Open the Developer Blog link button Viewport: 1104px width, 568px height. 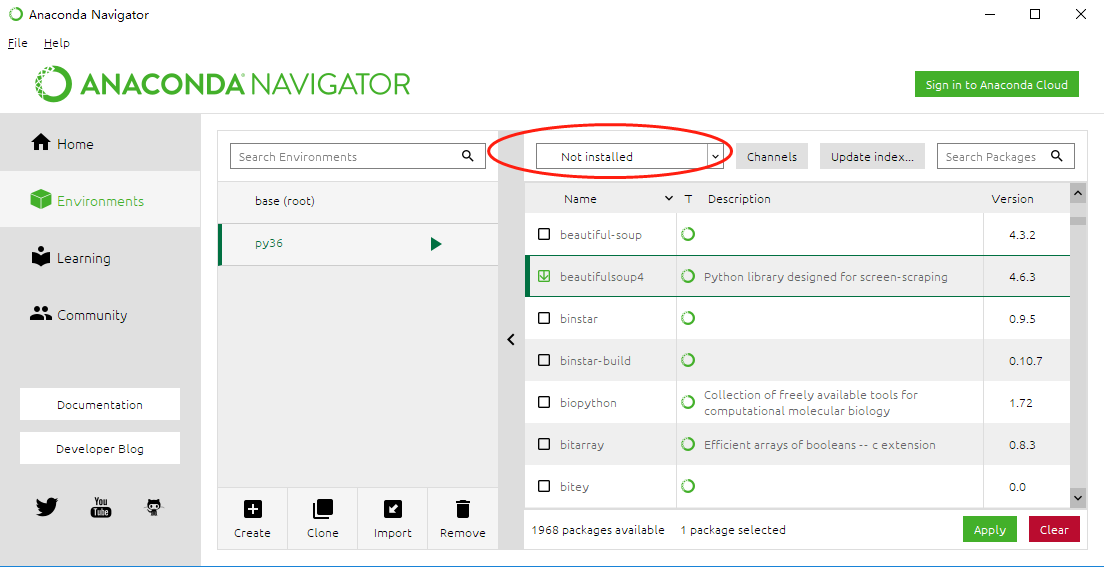pos(100,448)
